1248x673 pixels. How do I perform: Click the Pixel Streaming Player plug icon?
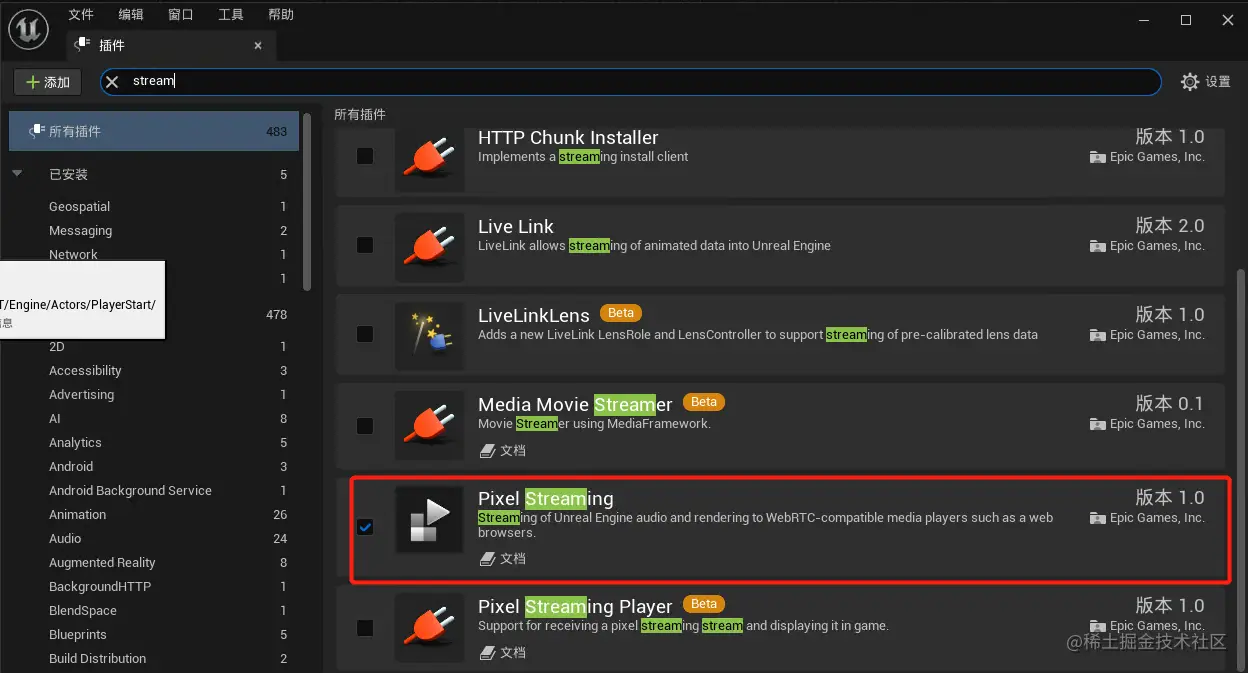point(430,626)
